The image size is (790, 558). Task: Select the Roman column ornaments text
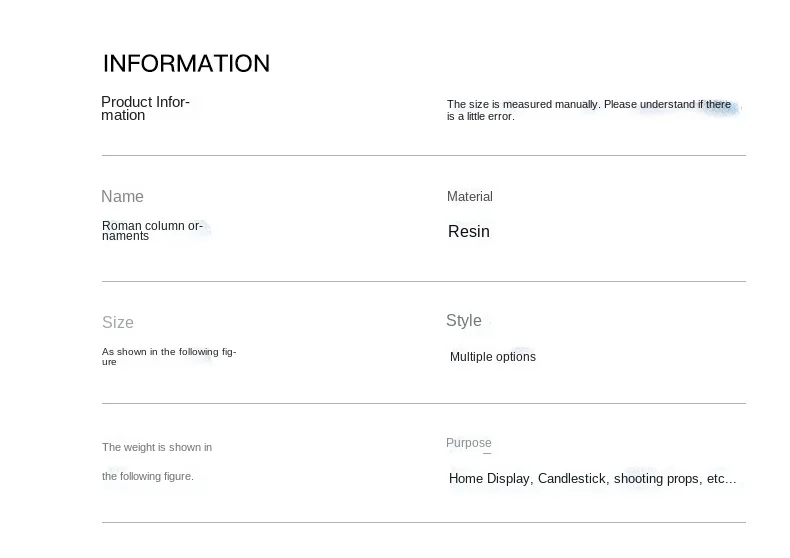pyautogui.click(x=152, y=231)
